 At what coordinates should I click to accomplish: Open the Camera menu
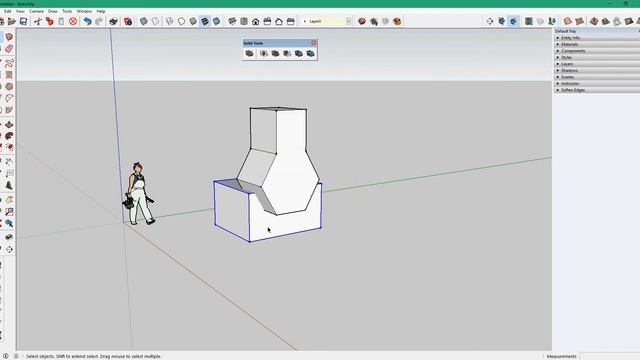36,11
